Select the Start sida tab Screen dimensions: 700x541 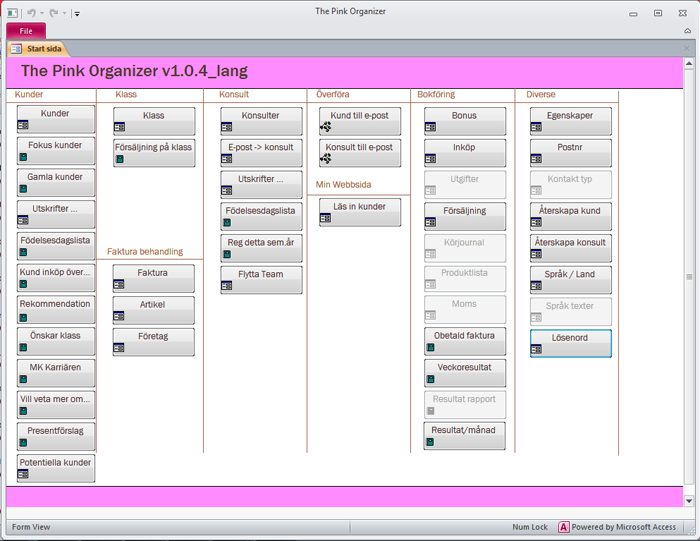click(x=38, y=49)
